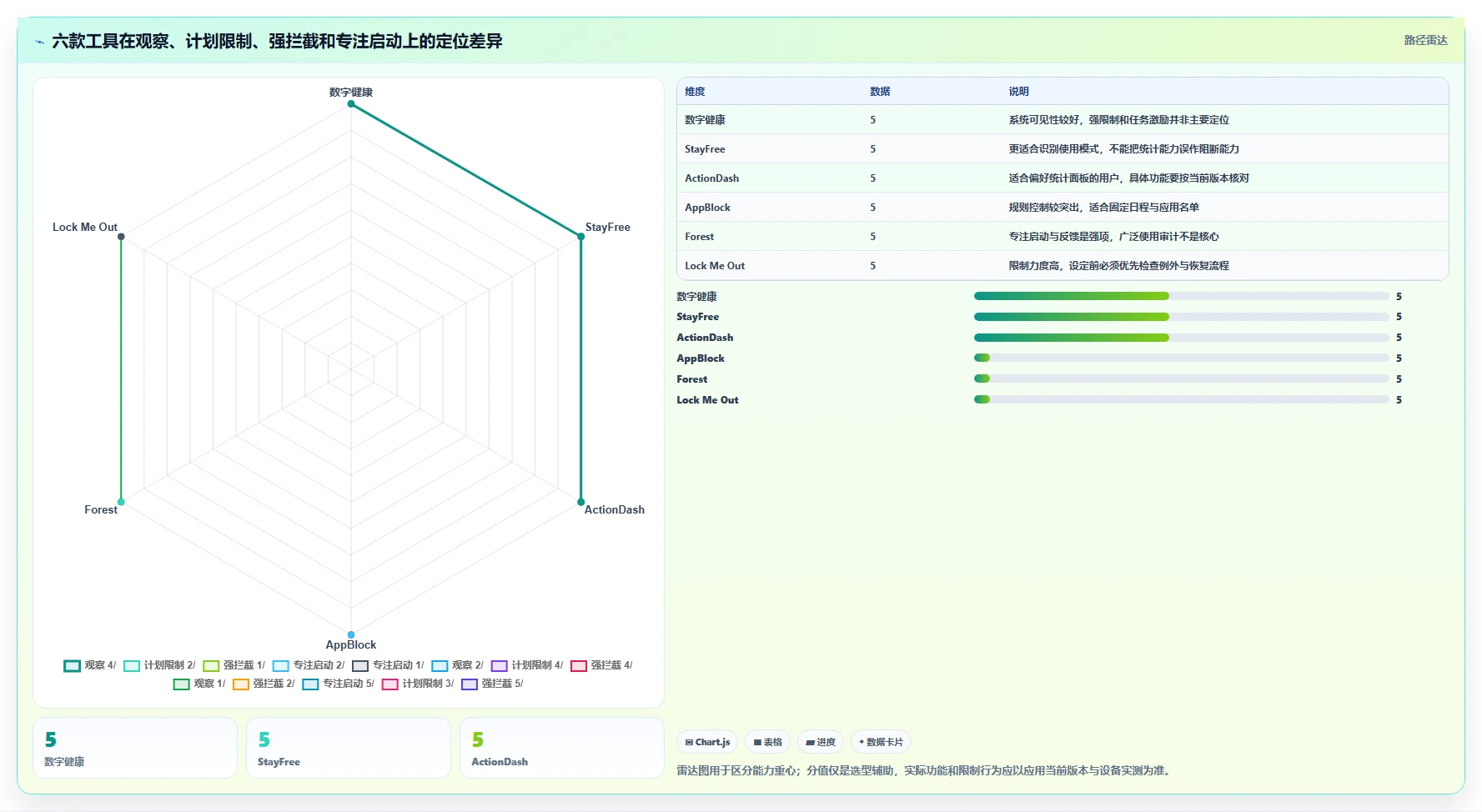
Task: Click the 数字健康 progress bar
Action: coord(1181,296)
